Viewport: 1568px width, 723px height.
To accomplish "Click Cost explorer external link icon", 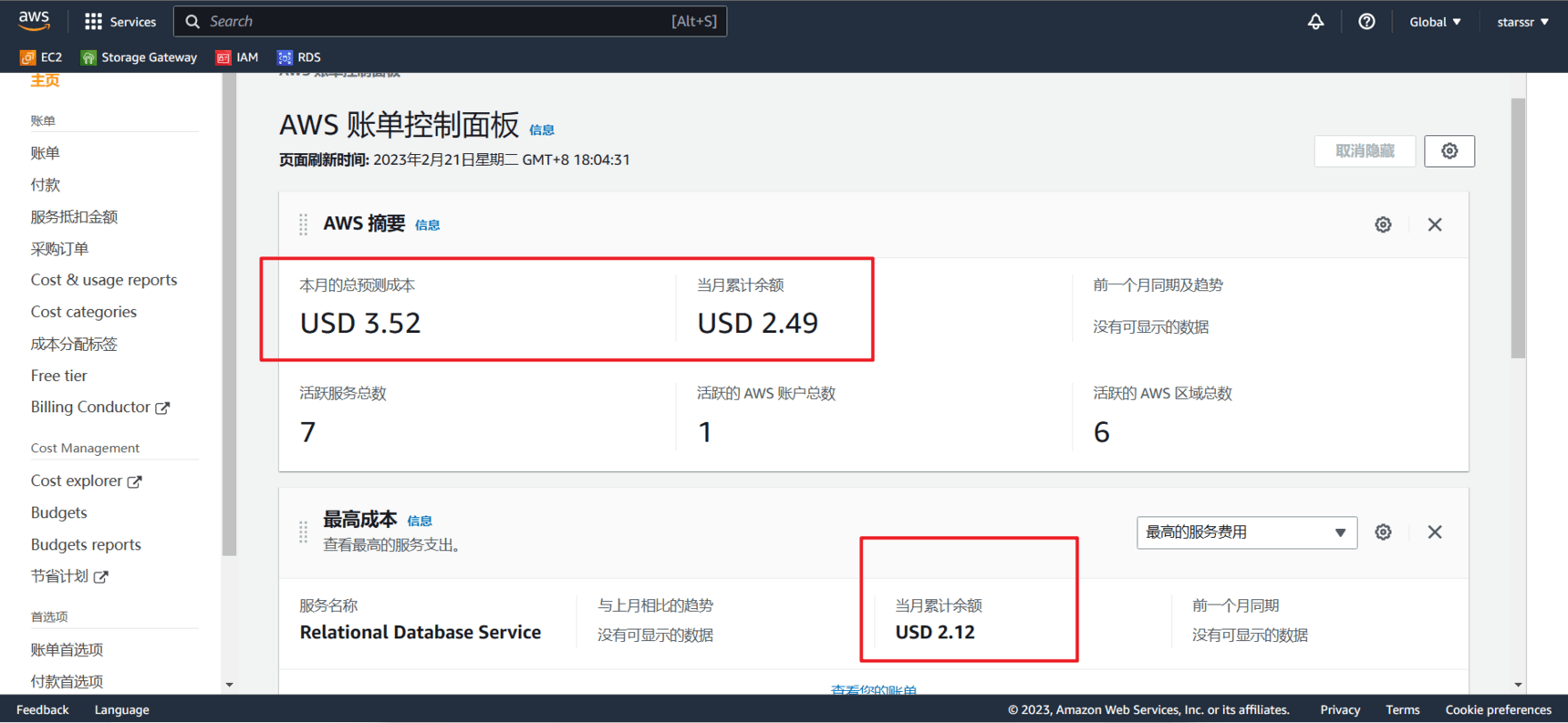I will [x=134, y=481].
